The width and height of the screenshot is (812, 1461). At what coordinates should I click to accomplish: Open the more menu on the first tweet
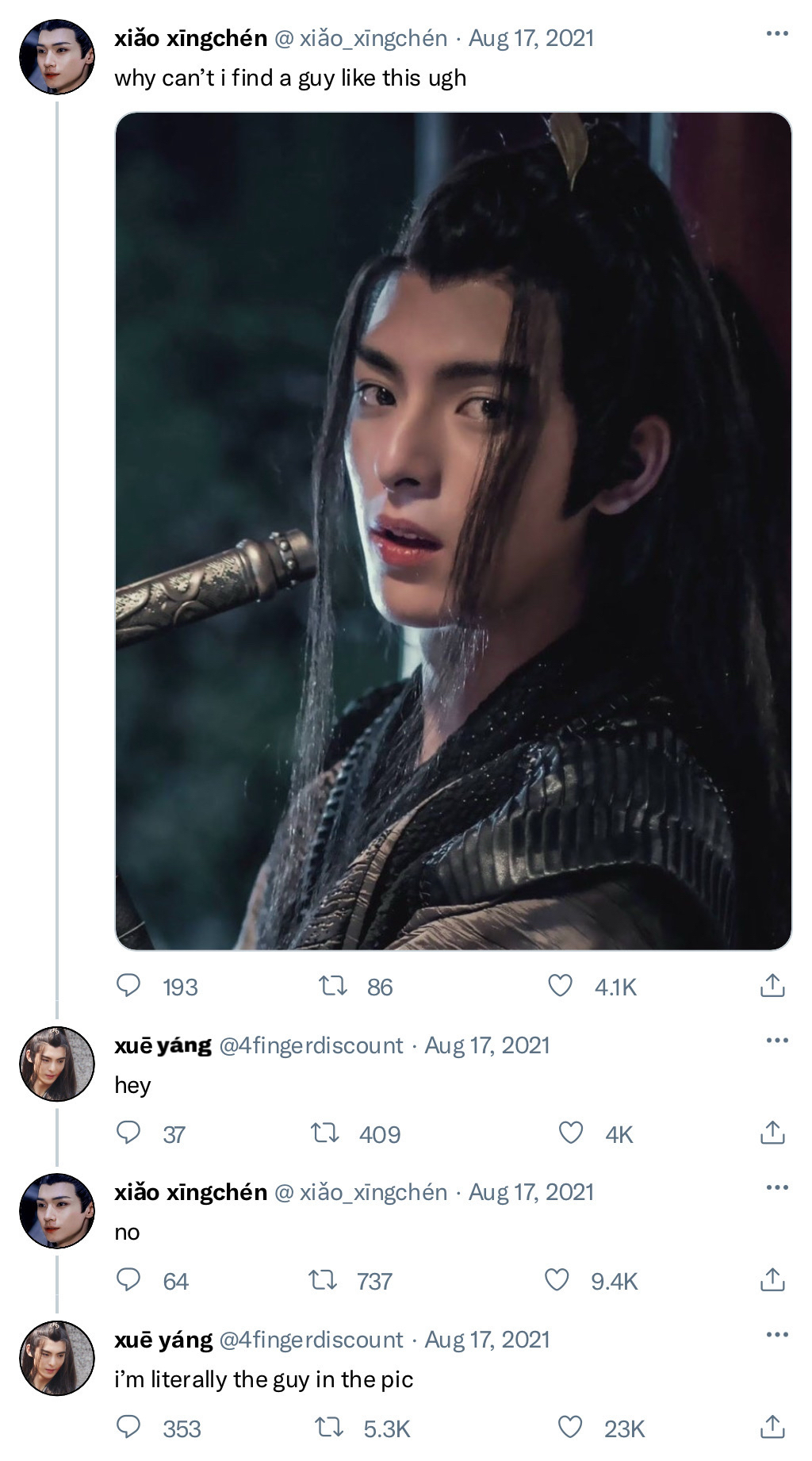point(777,34)
